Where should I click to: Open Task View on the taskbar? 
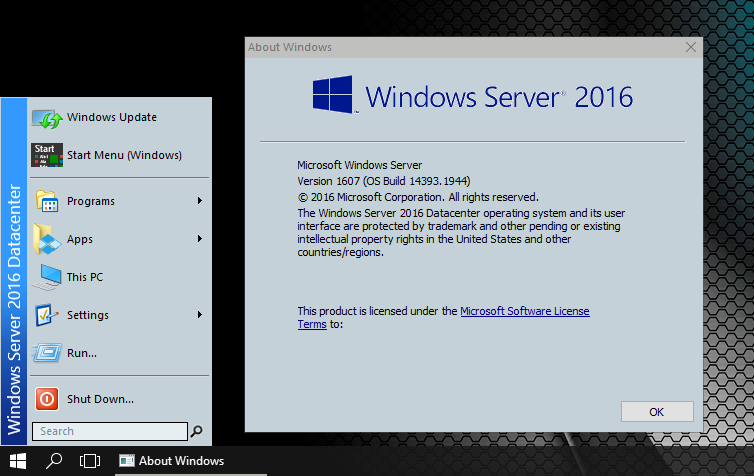tap(90, 461)
